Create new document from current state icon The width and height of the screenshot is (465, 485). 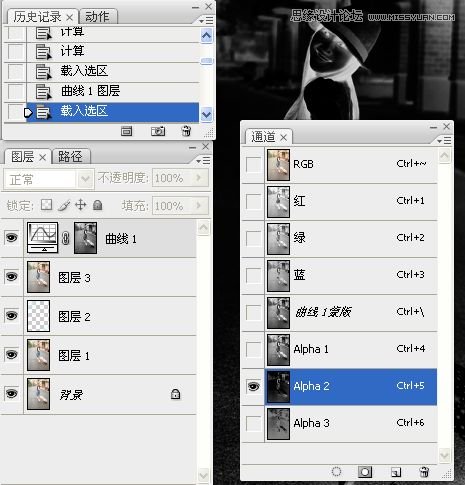[x=127, y=131]
